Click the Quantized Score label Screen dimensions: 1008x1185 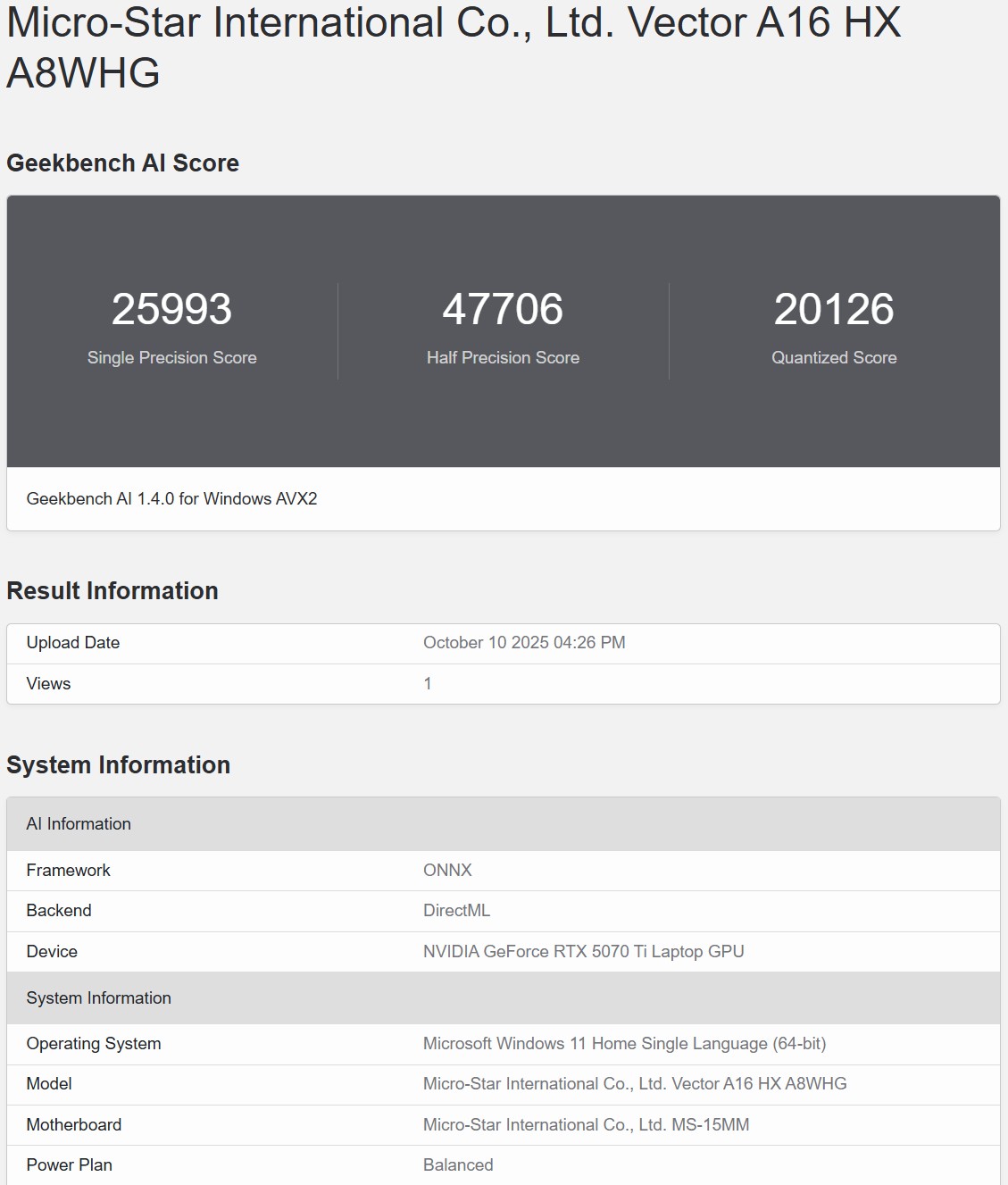833,358
